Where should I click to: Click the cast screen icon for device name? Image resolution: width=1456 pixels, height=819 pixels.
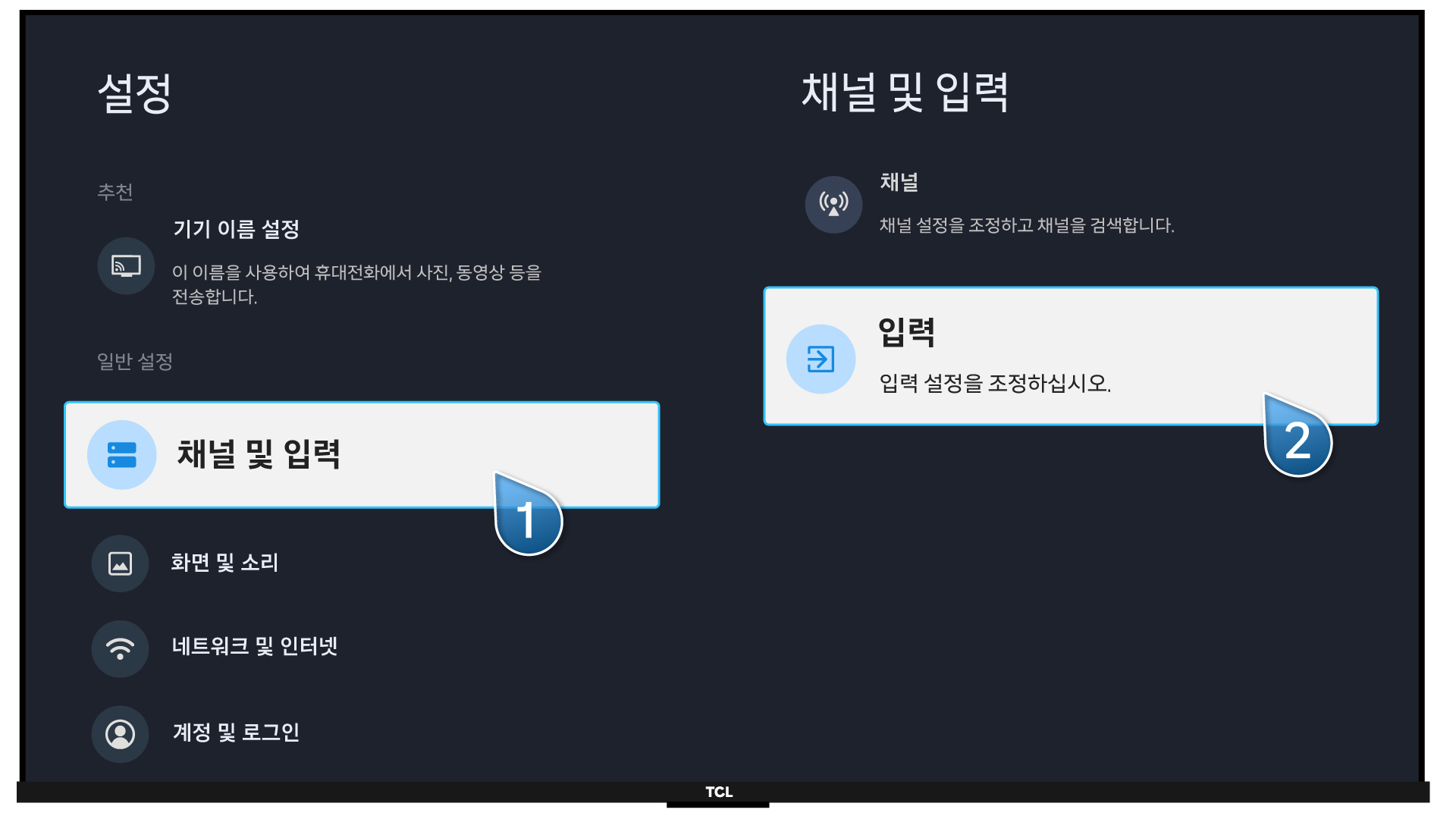point(126,266)
